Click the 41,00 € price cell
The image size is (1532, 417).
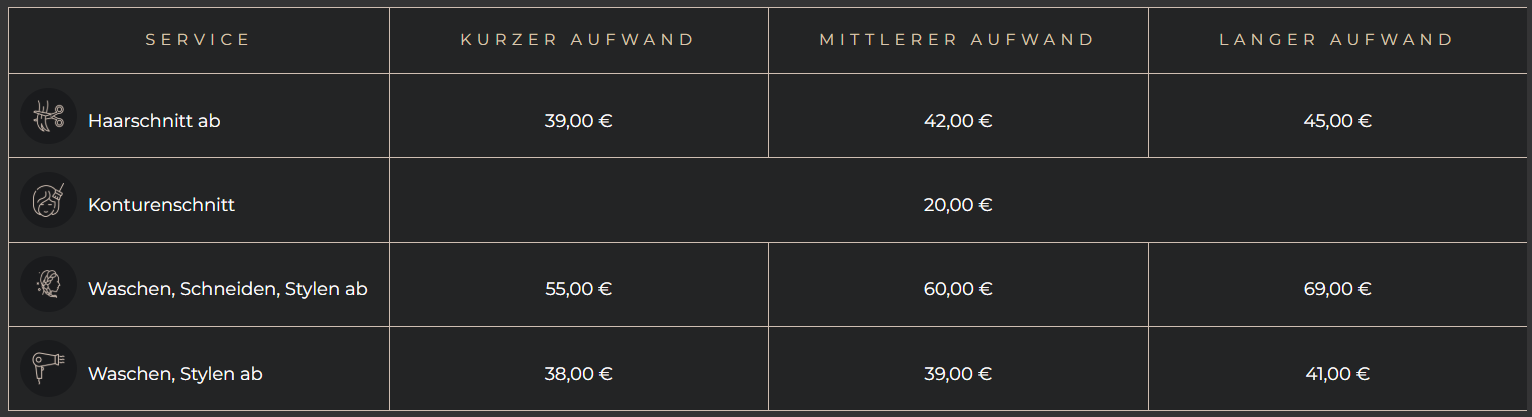click(1338, 374)
